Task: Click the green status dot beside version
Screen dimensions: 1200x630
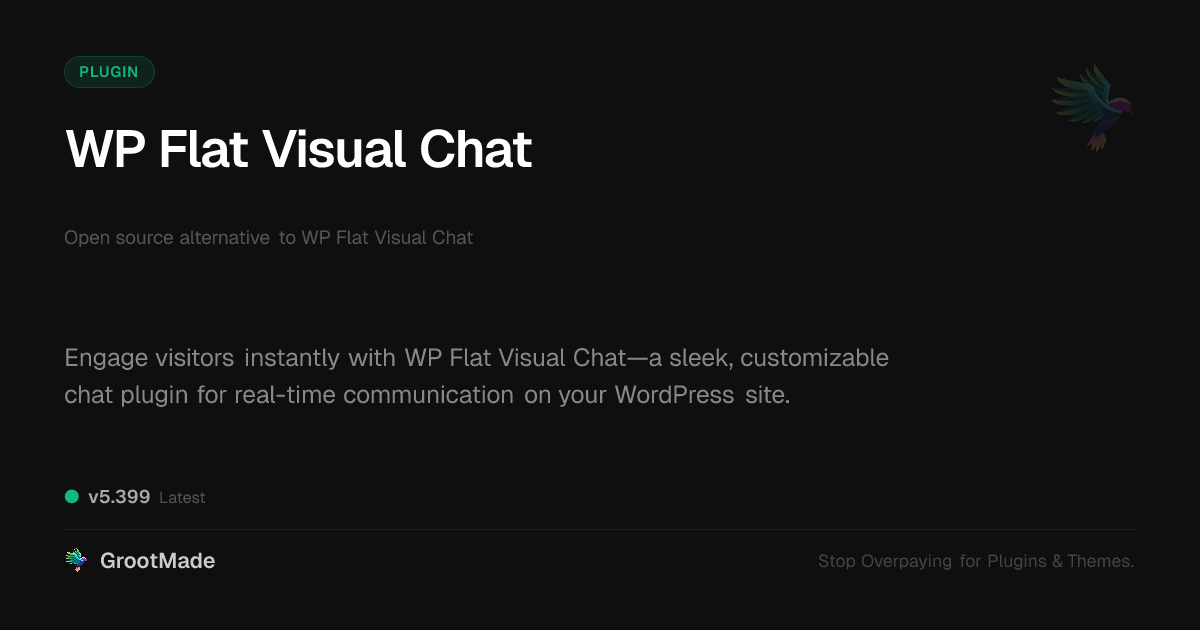Action: [x=72, y=496]
